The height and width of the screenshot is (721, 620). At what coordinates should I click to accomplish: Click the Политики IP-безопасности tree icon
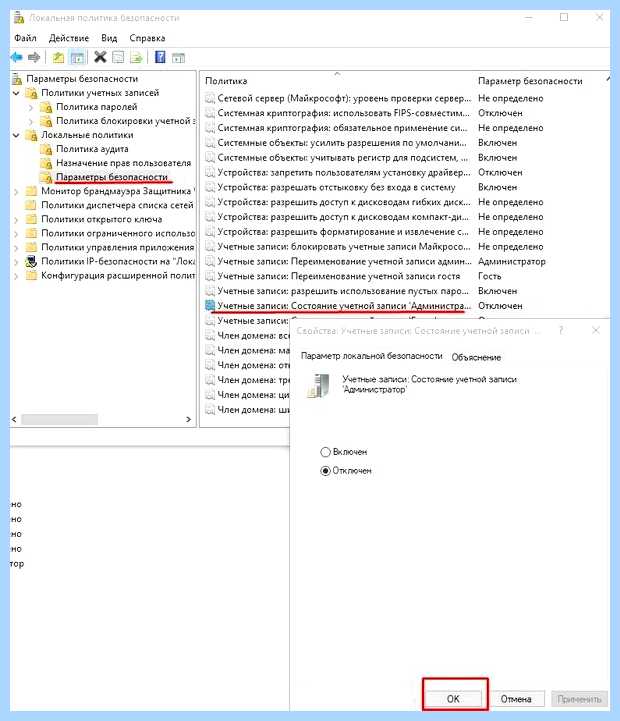(x=31, y=262)
